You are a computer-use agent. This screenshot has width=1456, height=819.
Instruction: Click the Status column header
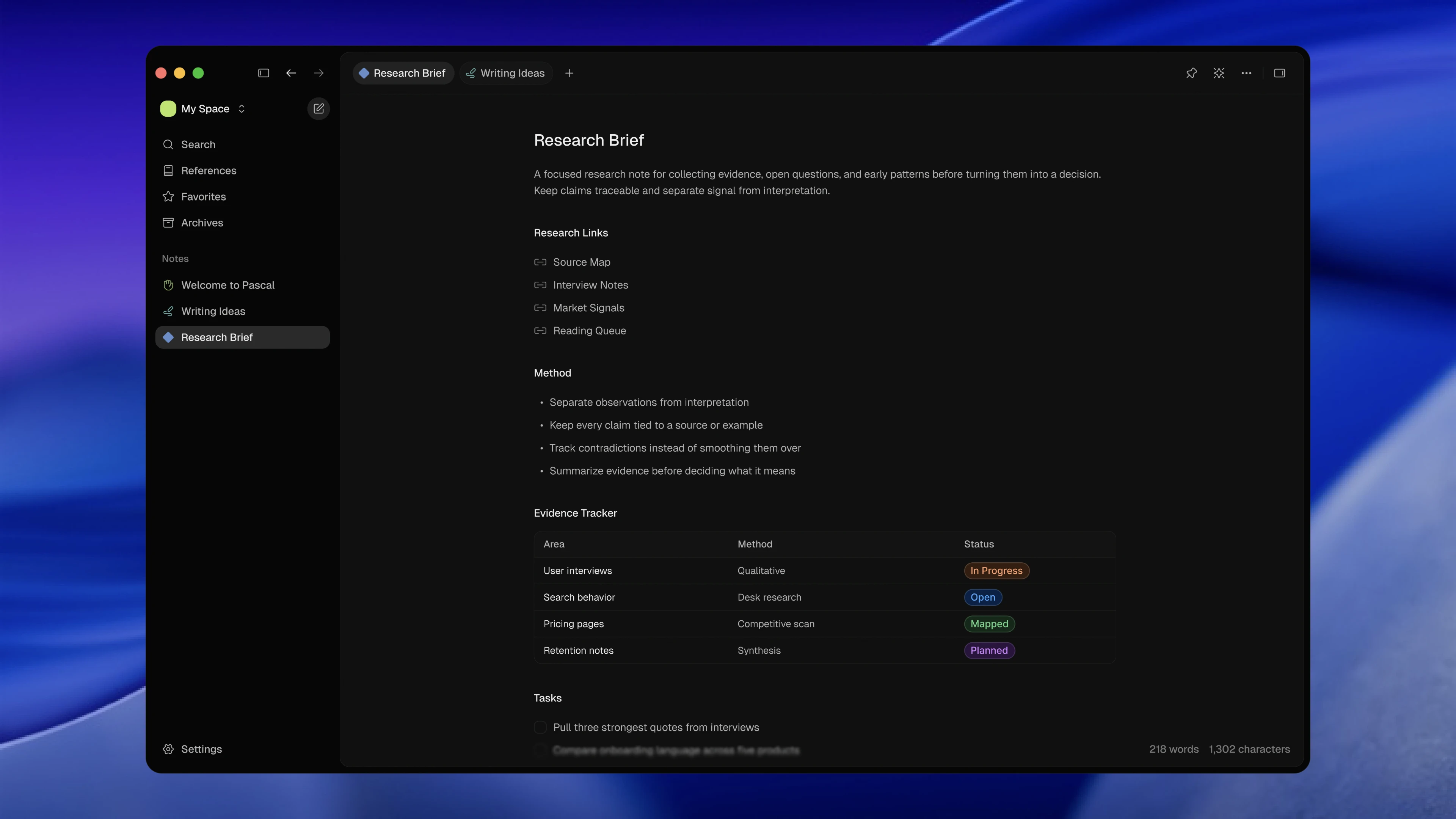tap(979, 544)
